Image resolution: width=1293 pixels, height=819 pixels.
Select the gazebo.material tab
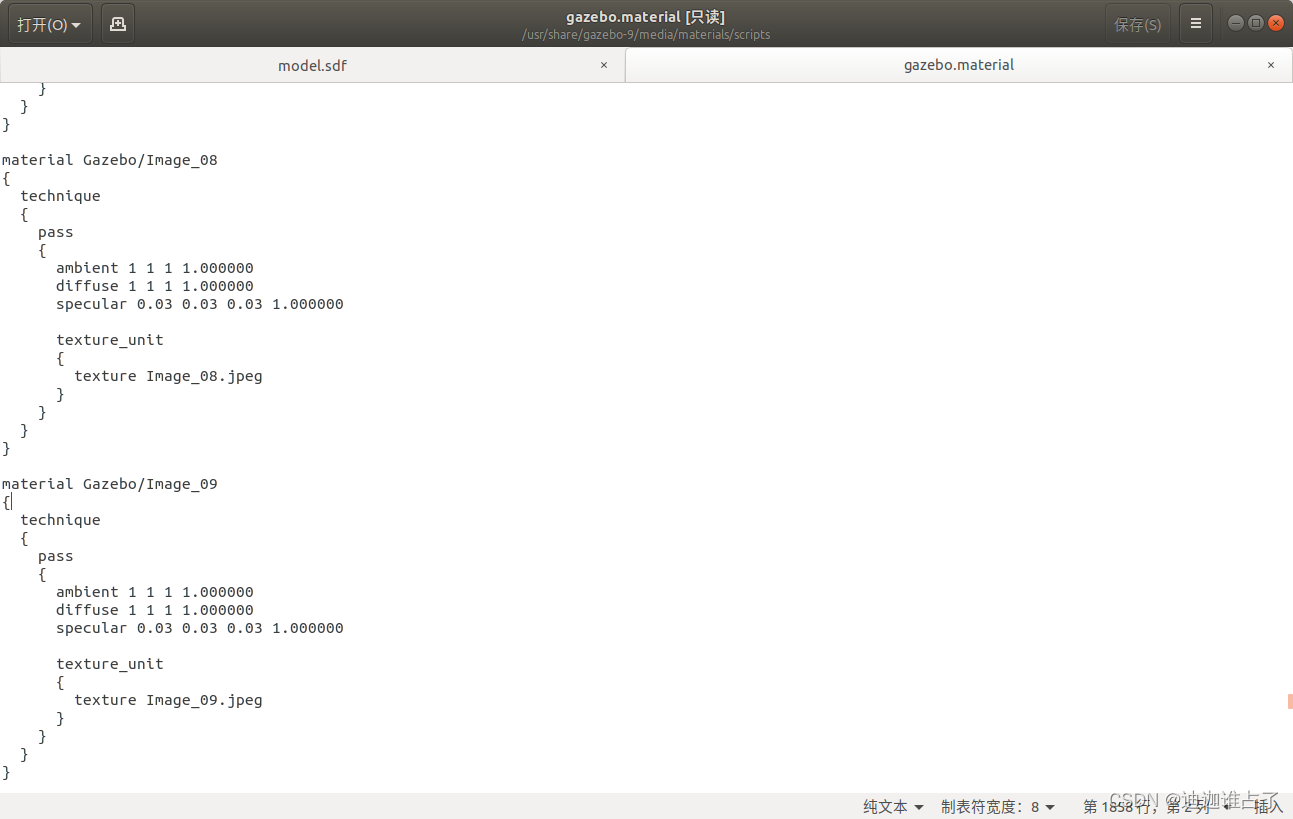[x=958, y=65]
